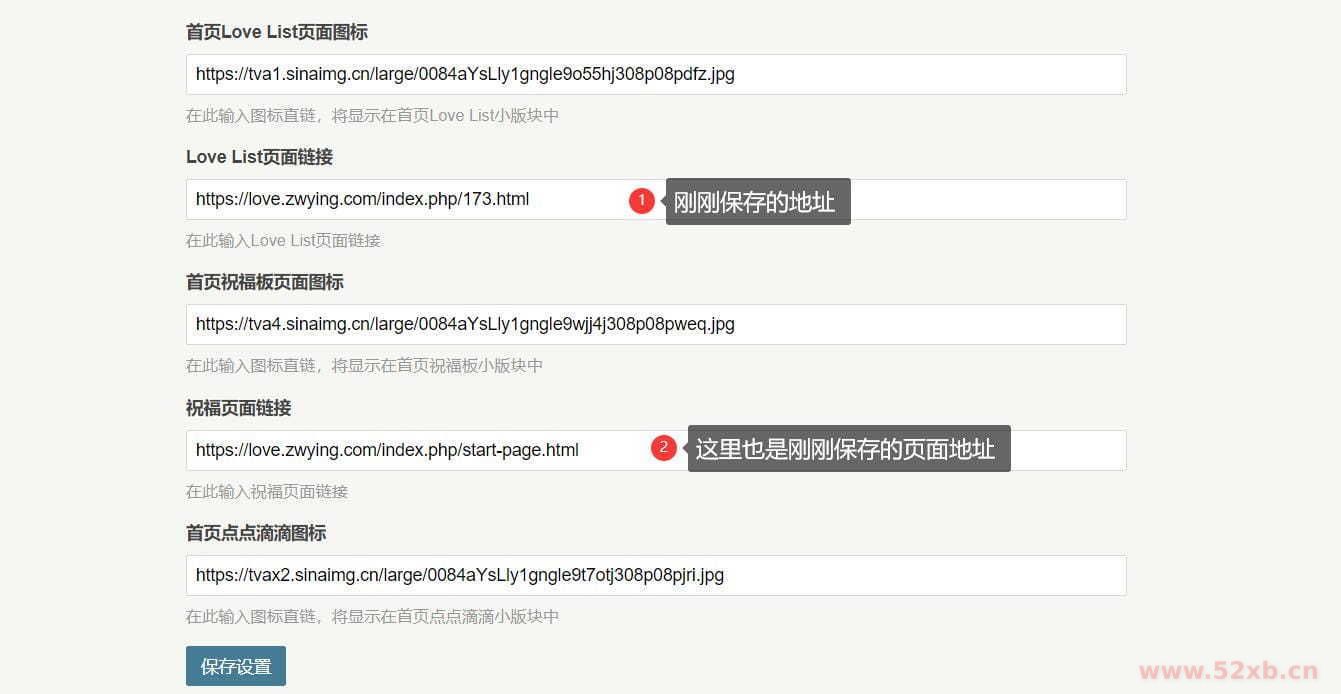The height and width of the screenshot is (694, 1341).
Task: Click the hint text 在此输入祝福页面链接
Action: click(267, 491)
